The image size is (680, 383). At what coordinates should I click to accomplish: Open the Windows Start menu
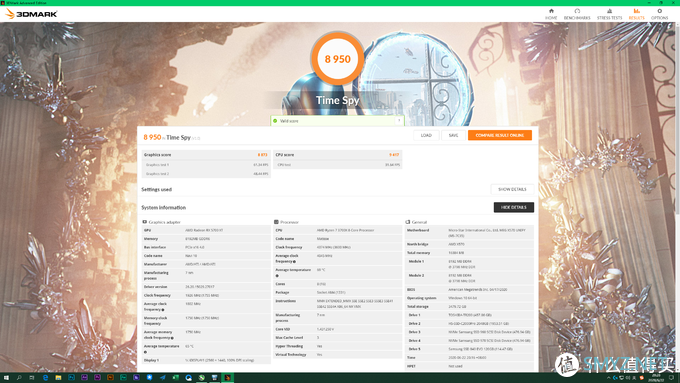pyautogui.click(x=6, y=378)
